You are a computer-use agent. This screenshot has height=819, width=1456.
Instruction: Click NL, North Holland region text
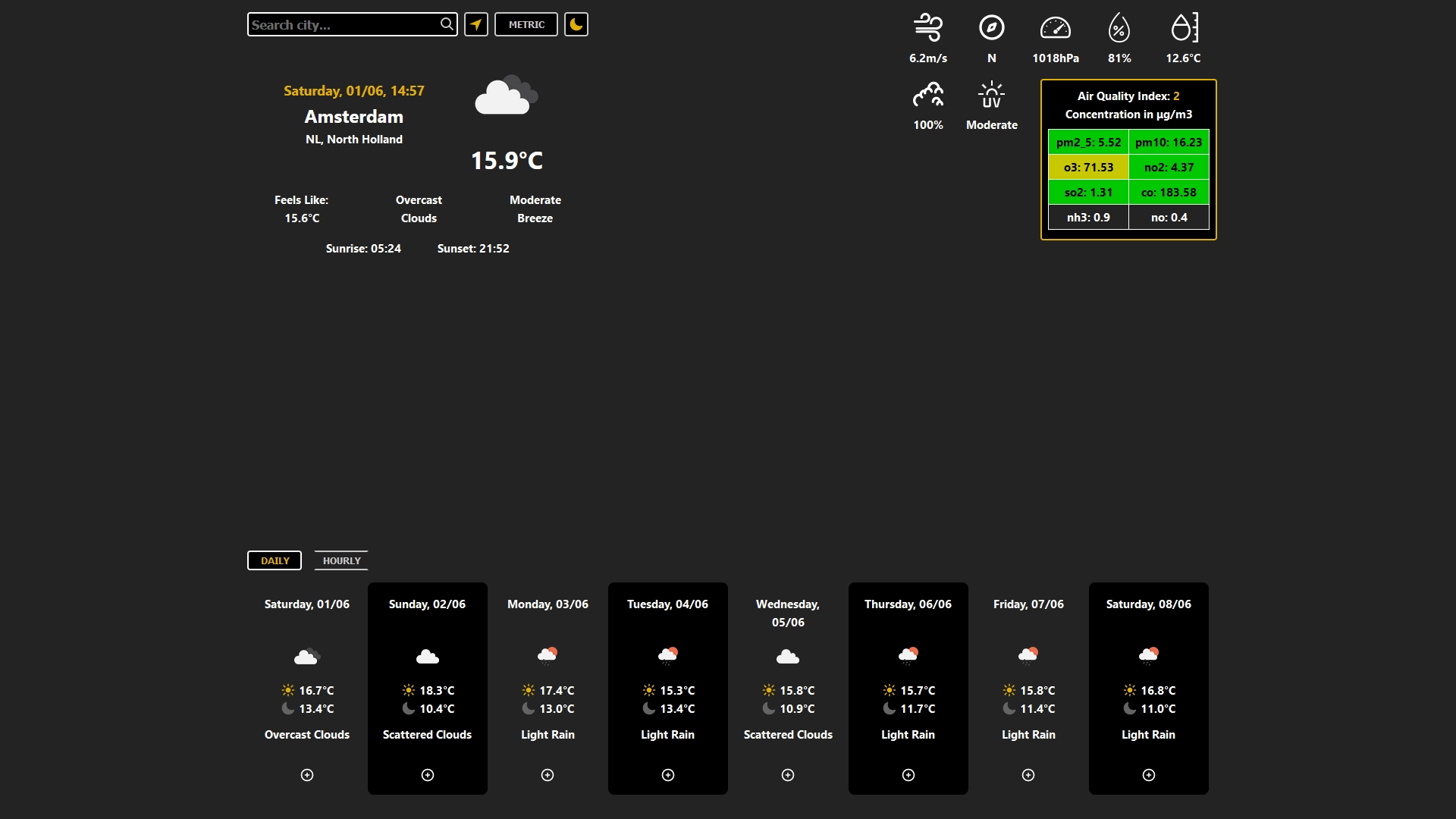click(x=354, y=139)
